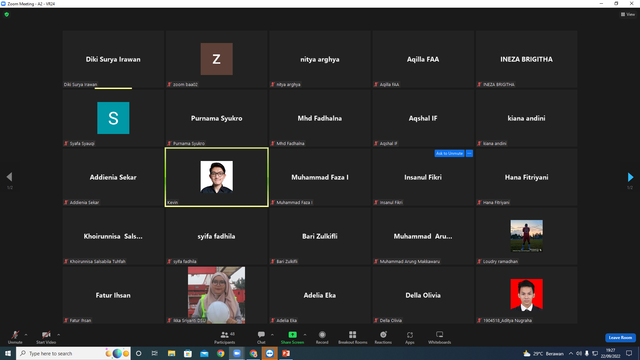The height and width of the screenshot is (360, 640).
Task: Open the Participants panel
Action: click(x=225, y=337)
